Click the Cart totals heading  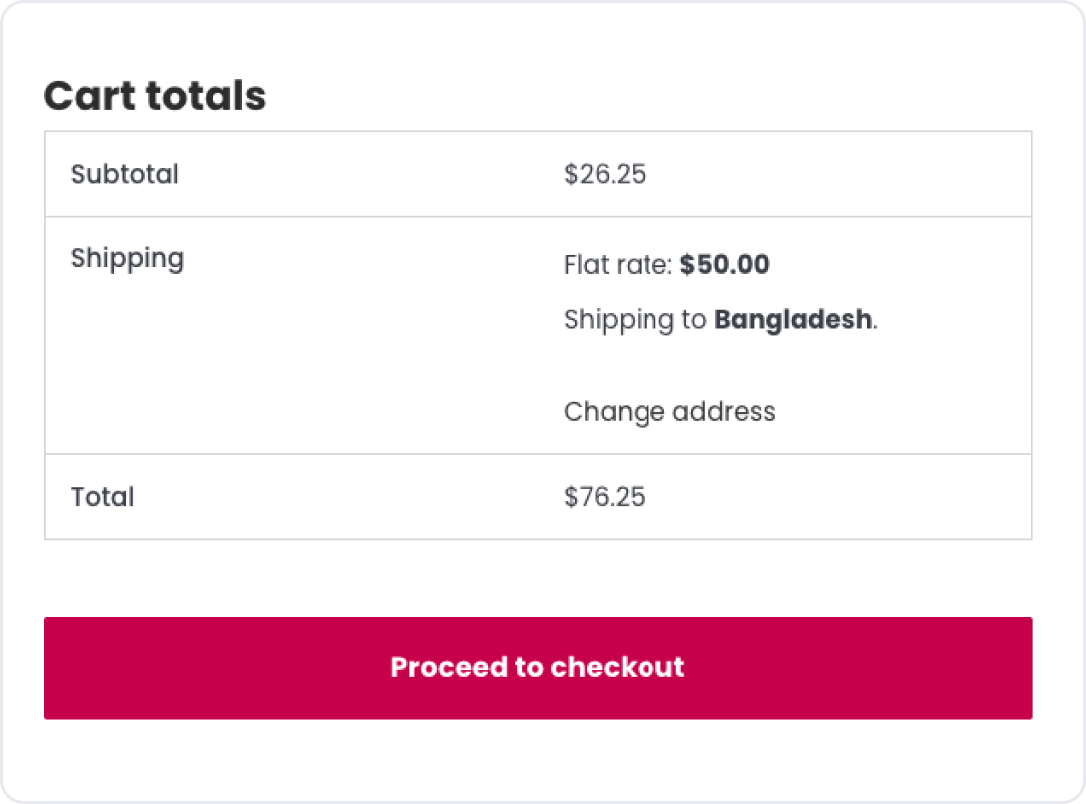click(x=155, y=96)
